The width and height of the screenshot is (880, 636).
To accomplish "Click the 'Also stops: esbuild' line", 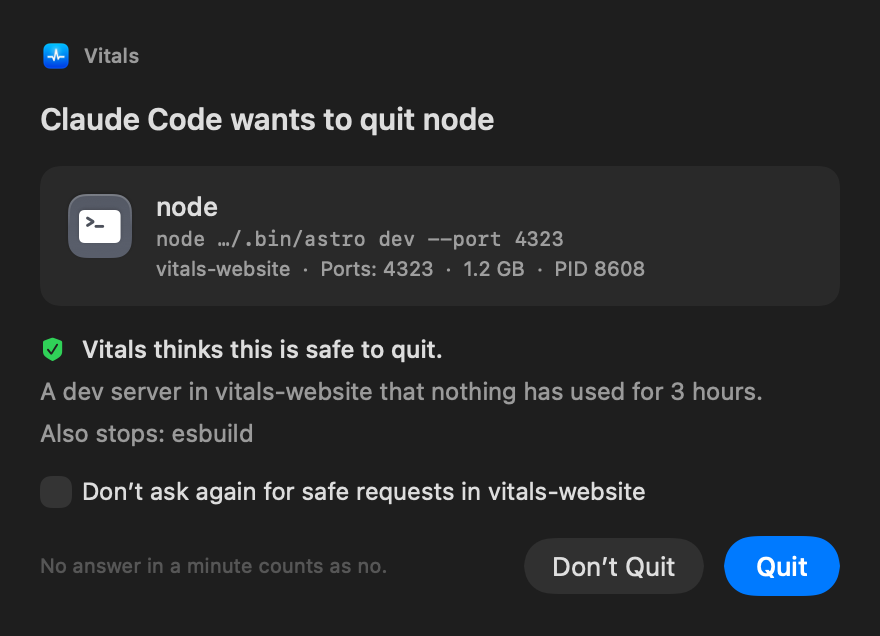I will [x=146, y=434].
